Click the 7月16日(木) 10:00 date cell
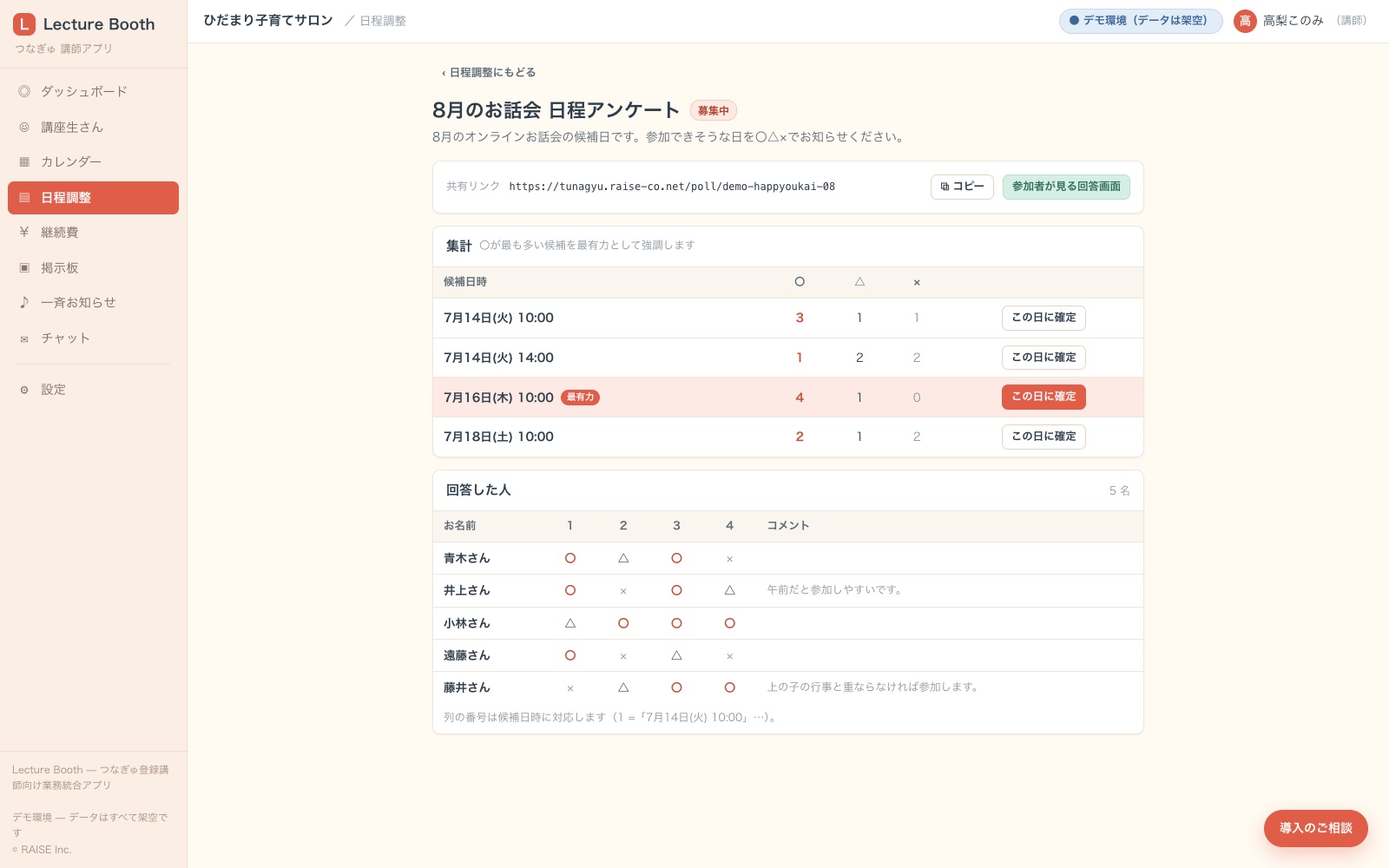Image resolution: width=1389 pixels, height=868 pixels. coord(498,398)
